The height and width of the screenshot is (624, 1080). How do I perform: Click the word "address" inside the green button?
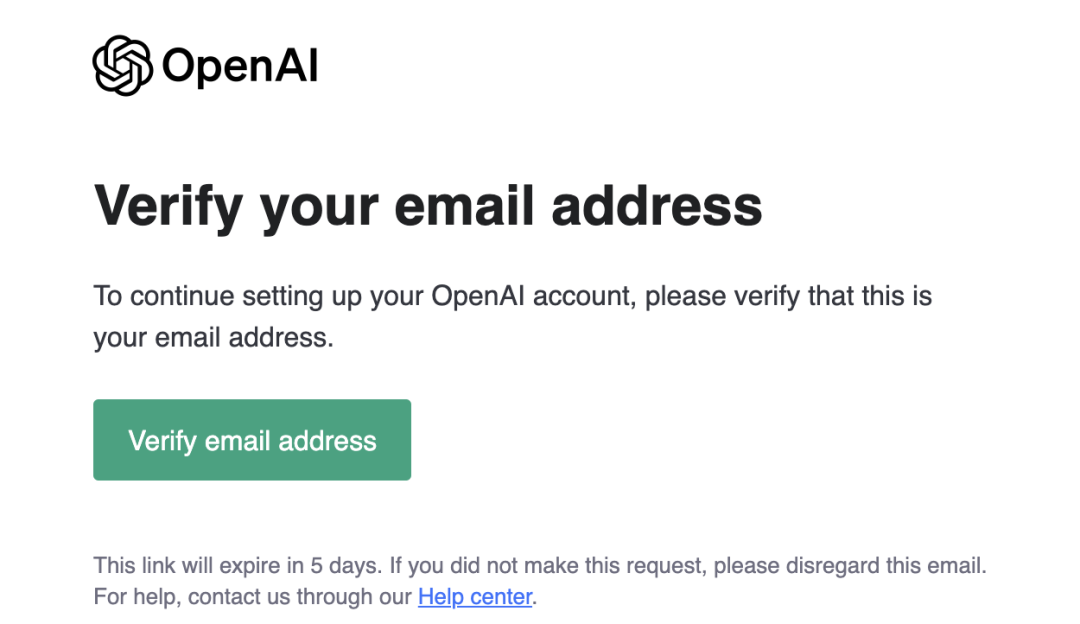coord(328,441)
